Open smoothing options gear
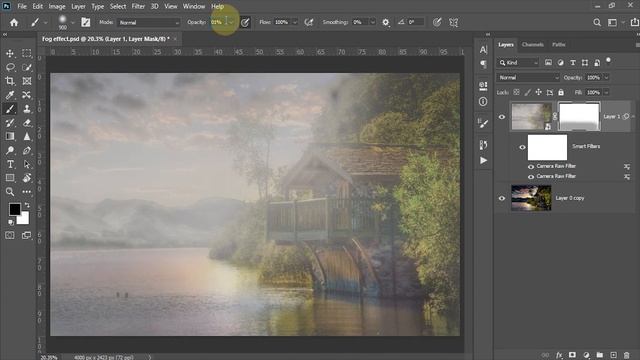 [386, 22]
